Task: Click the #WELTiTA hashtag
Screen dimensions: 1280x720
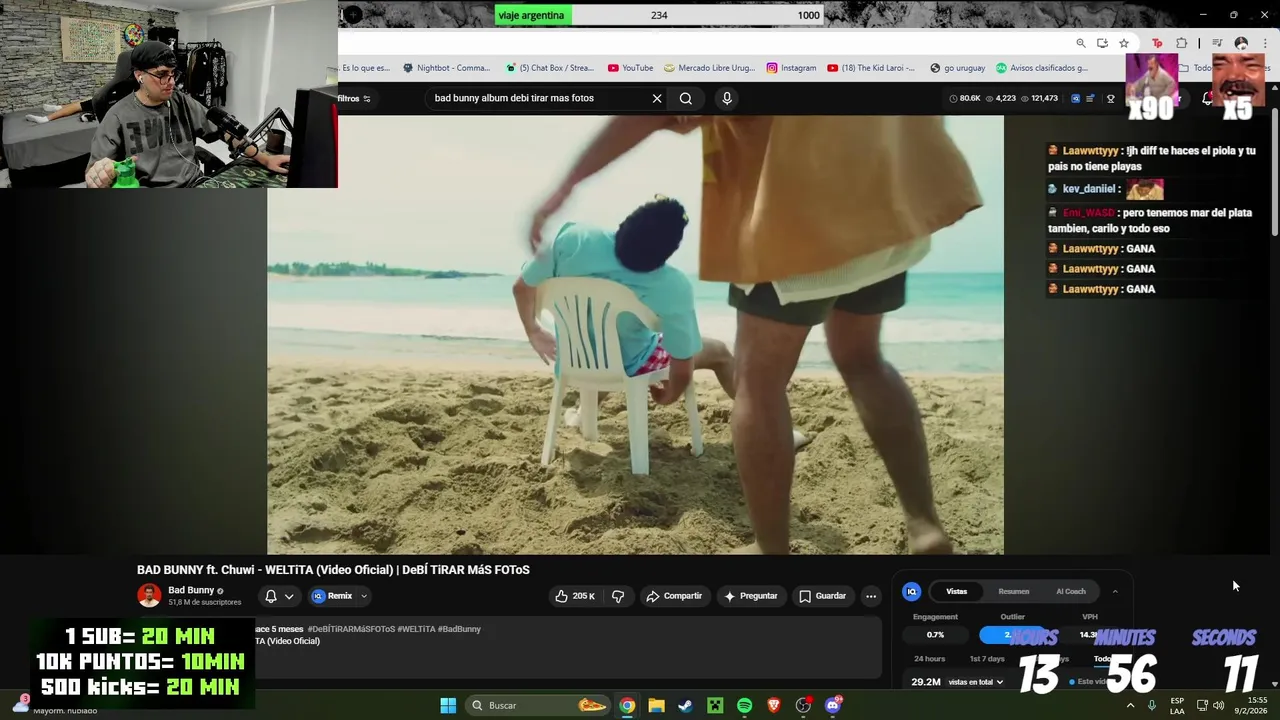Action: (x=416, y=629)
